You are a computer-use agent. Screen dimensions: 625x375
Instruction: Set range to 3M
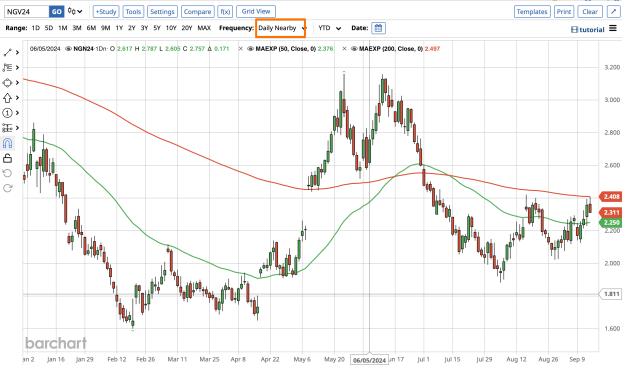(77, 28)
